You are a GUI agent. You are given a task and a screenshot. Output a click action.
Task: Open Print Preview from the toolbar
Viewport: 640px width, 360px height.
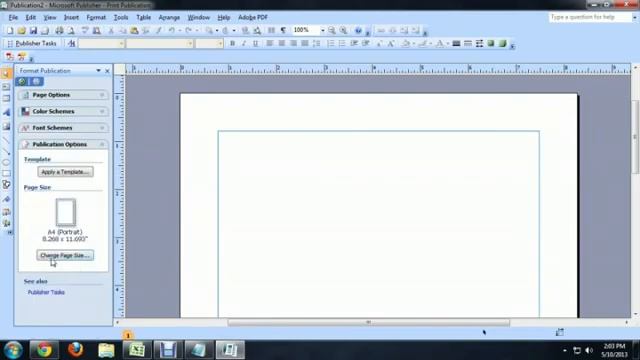71,31
